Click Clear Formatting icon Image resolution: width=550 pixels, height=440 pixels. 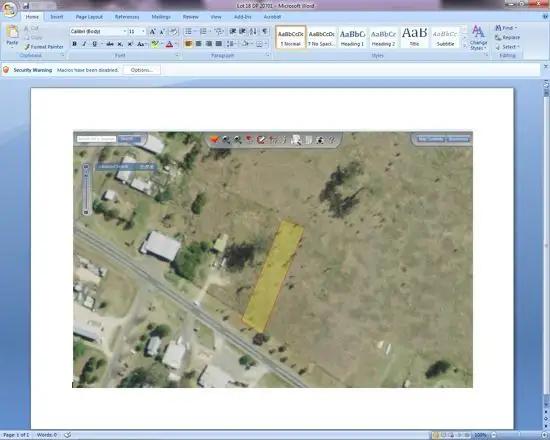[173, 32]
